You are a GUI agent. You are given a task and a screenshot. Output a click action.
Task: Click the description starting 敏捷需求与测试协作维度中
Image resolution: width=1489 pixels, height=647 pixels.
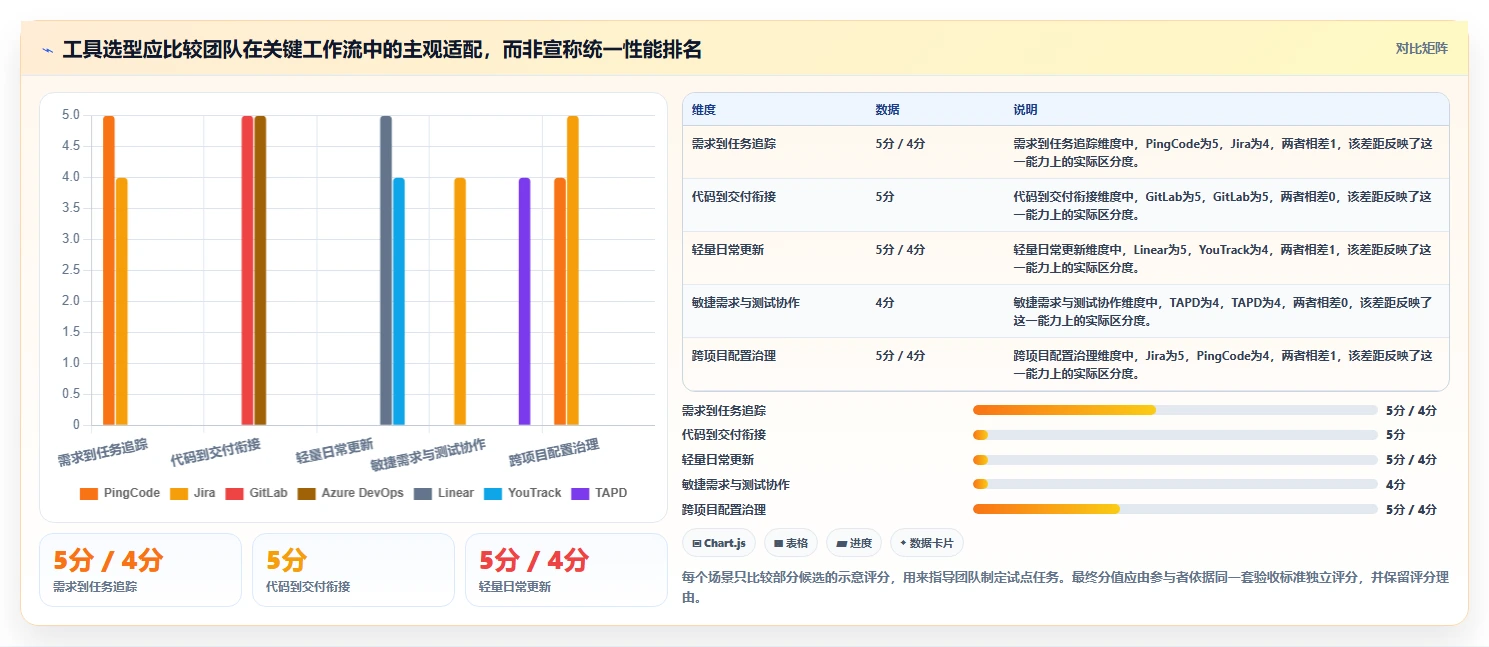[1223, 312]
